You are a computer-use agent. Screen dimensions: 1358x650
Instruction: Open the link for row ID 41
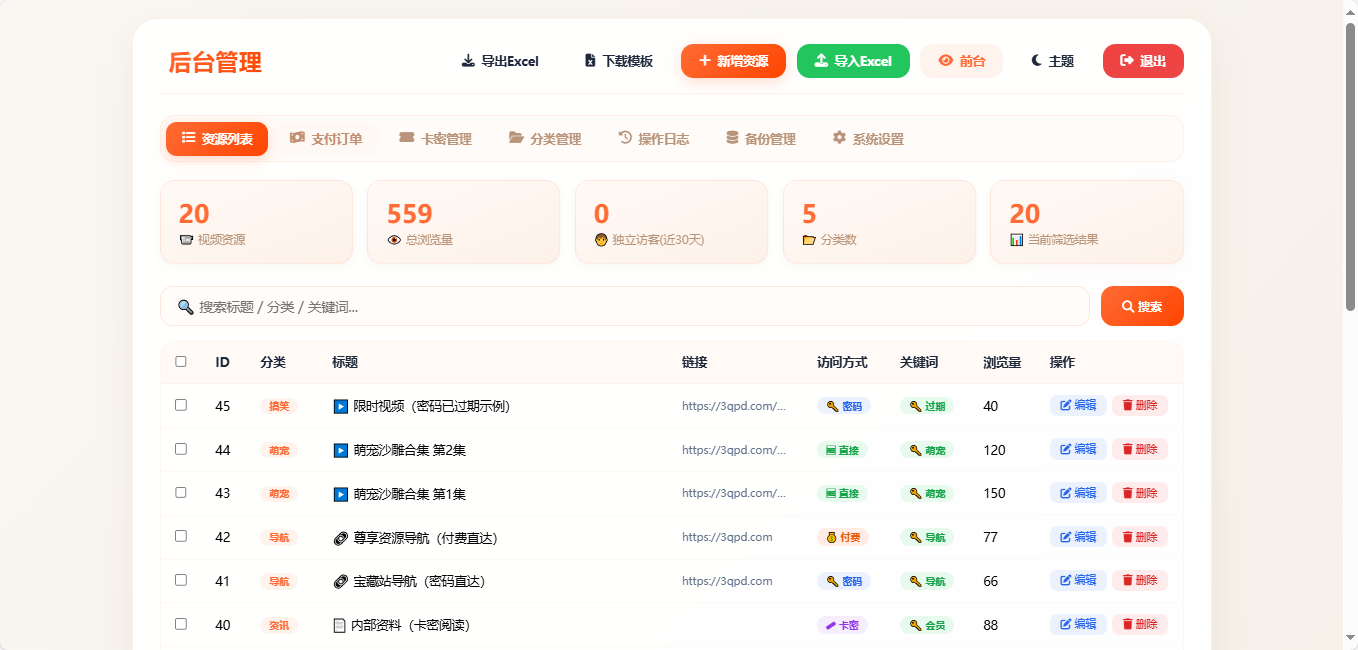[727, 581]
